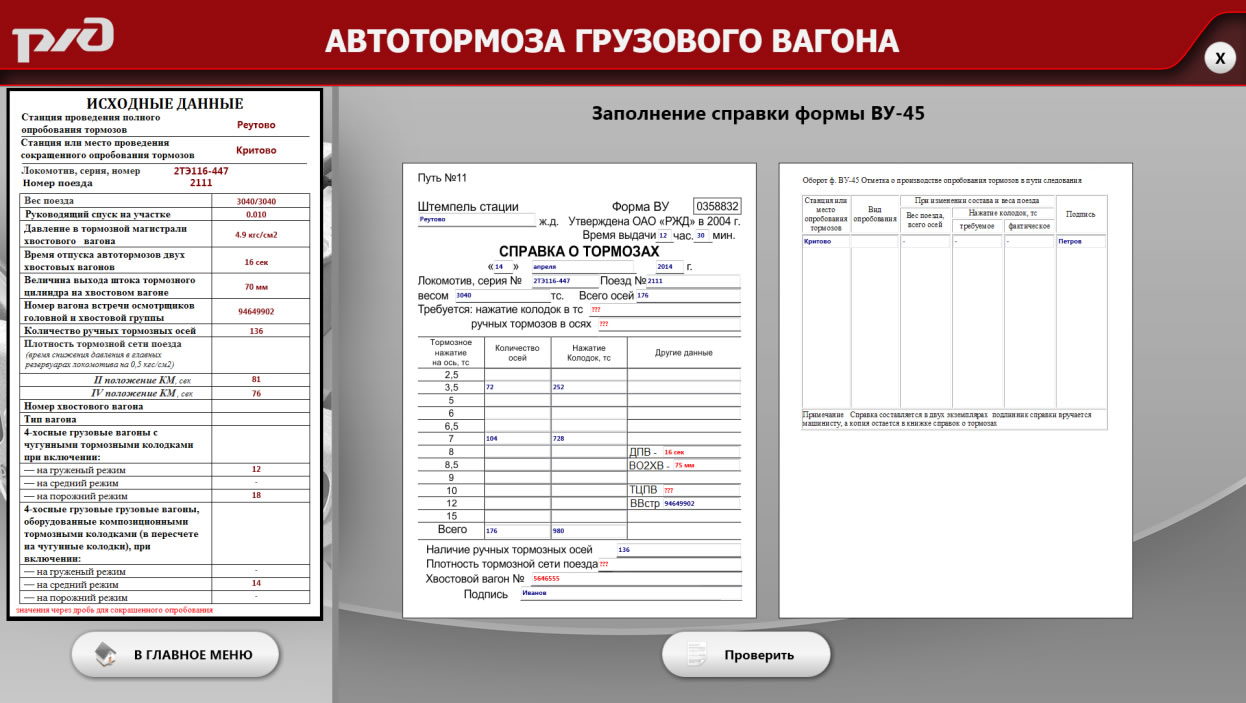
Task: Select axle count cell 104 in row 7
Action: coord(517,439)
